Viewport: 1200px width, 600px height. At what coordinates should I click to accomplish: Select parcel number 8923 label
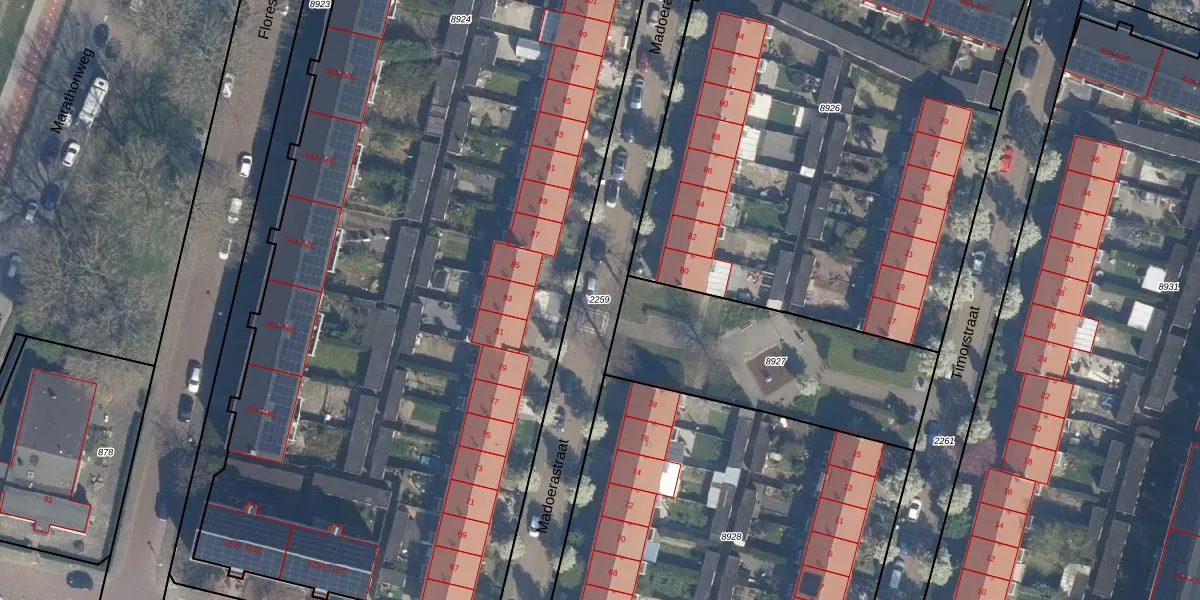tap(319, 5)
